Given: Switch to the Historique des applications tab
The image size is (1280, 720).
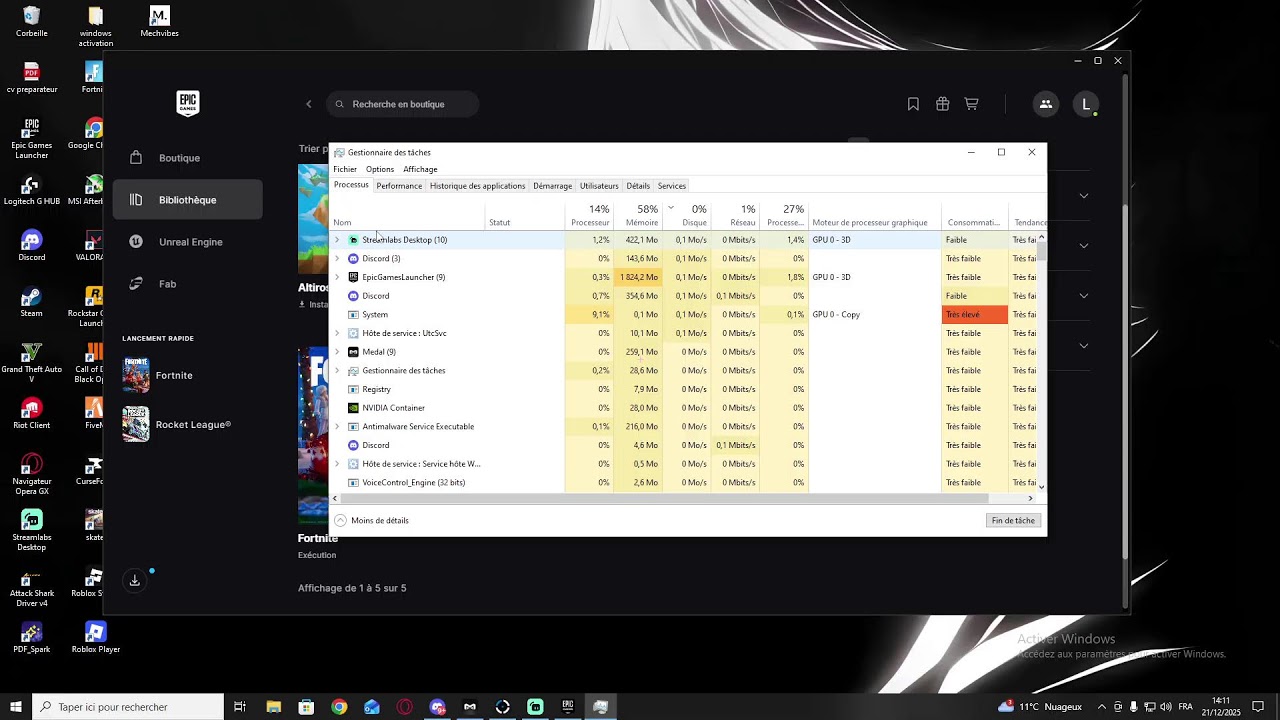Looking at the screenshot, I should coord(477,186).
